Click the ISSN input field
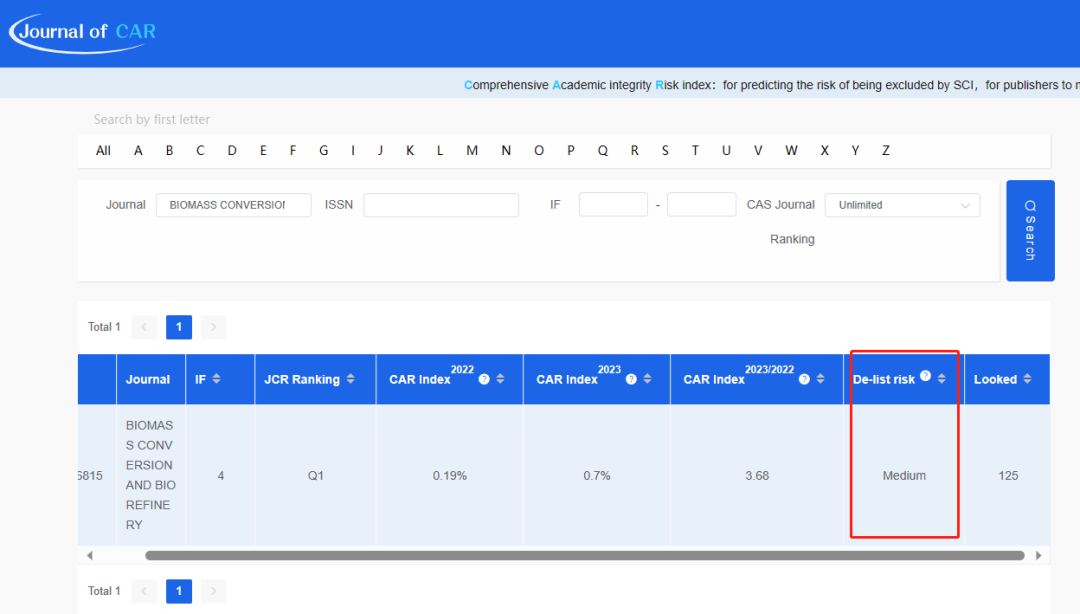This screenshot has height=614, width=1080. tap(441, 205)
